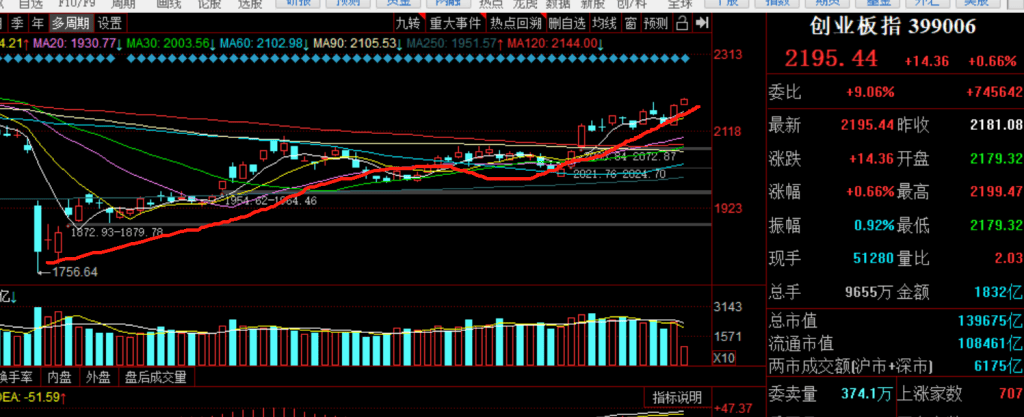
Task: Click the DEA: -51.59 indicator label
Action: [x=33, y=397]
